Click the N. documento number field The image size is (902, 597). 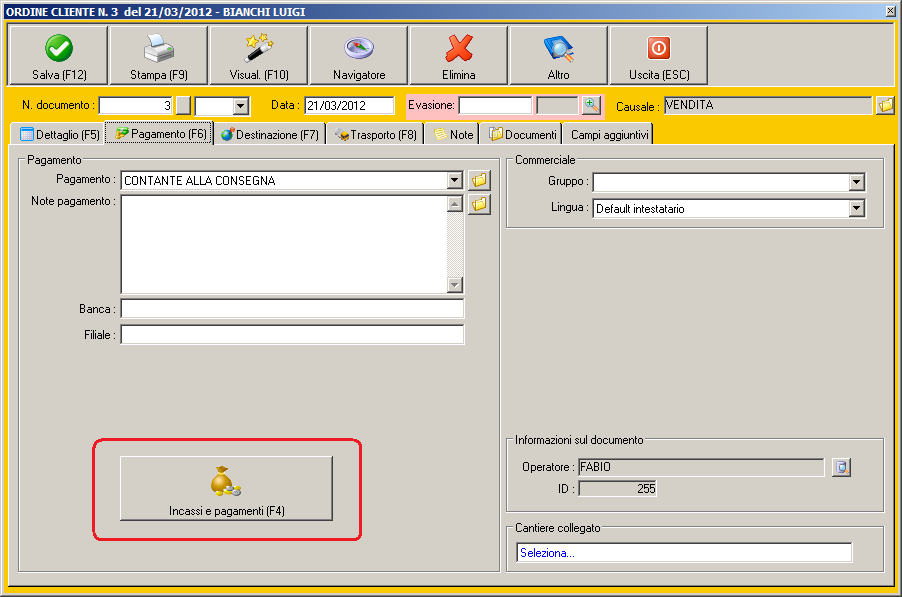point(136,106)
